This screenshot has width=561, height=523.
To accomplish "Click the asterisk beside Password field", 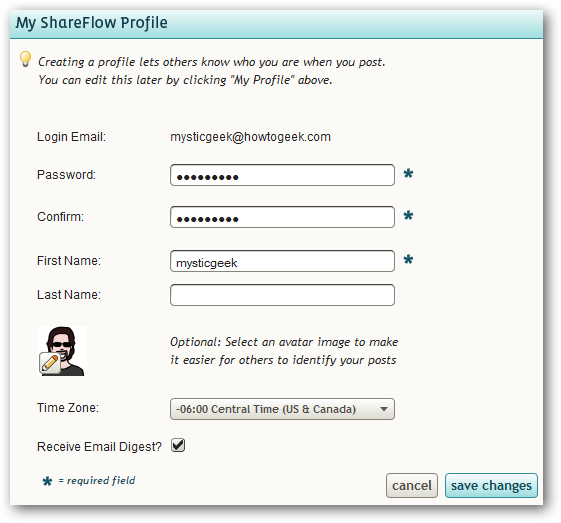I will coord(408,174).
